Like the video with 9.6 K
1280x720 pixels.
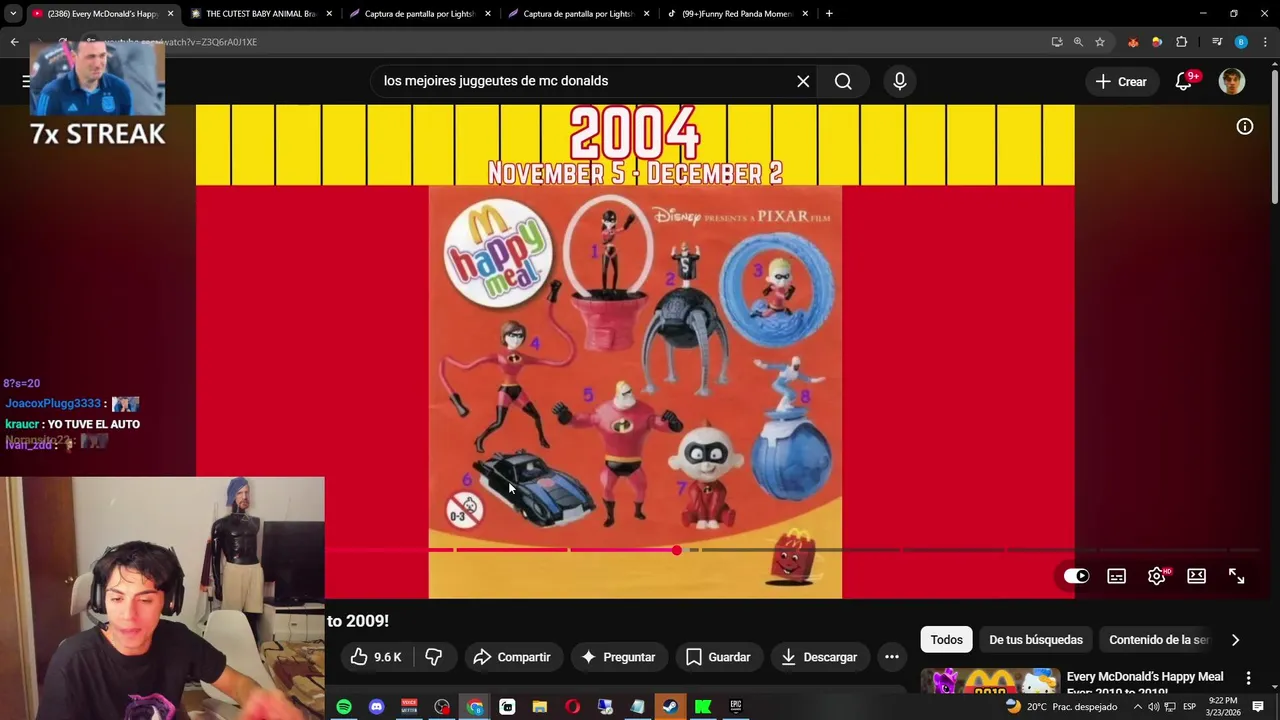375,657
